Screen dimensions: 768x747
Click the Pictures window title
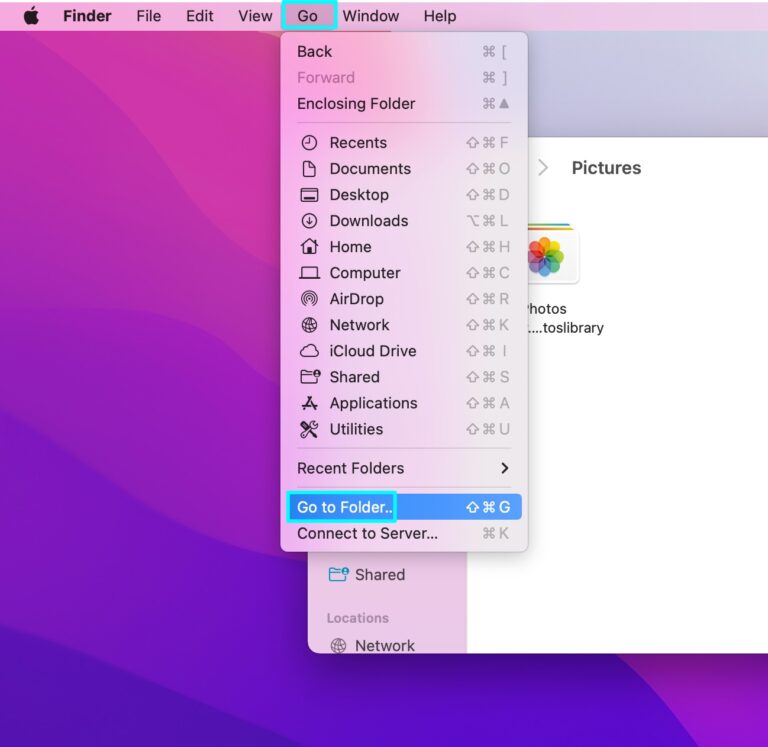click(606, 168)
